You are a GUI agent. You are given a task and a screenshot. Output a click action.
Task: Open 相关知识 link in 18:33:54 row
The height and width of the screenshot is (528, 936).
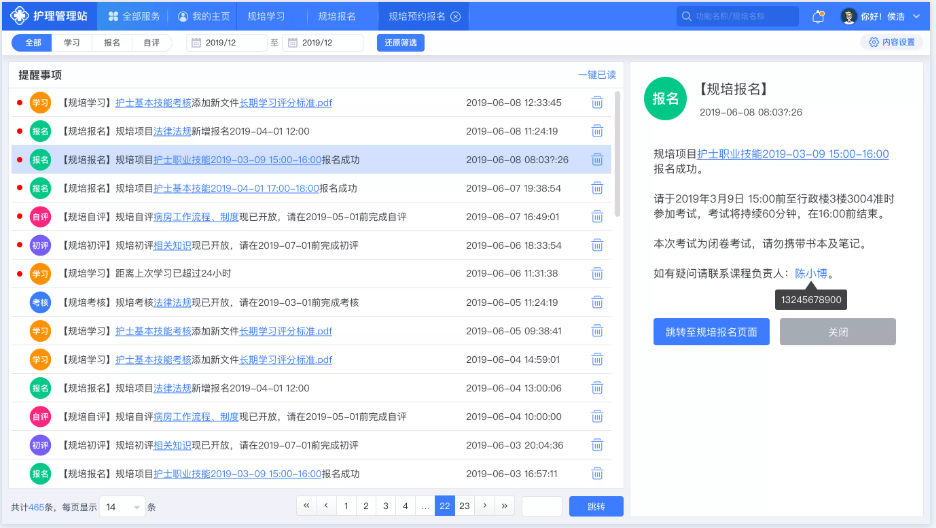click(x=173, y=245)
